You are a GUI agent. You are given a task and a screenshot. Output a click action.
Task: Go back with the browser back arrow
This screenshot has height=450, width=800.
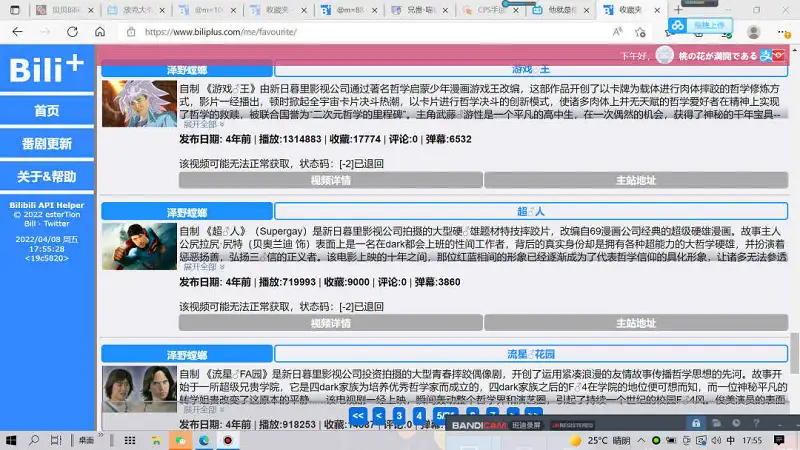[17, 32]
